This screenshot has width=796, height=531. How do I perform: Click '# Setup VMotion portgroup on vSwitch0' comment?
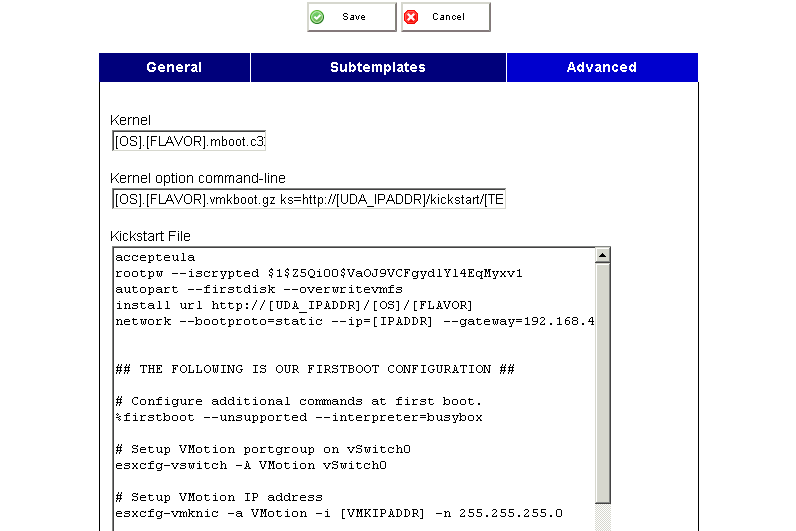pos(263,449)
